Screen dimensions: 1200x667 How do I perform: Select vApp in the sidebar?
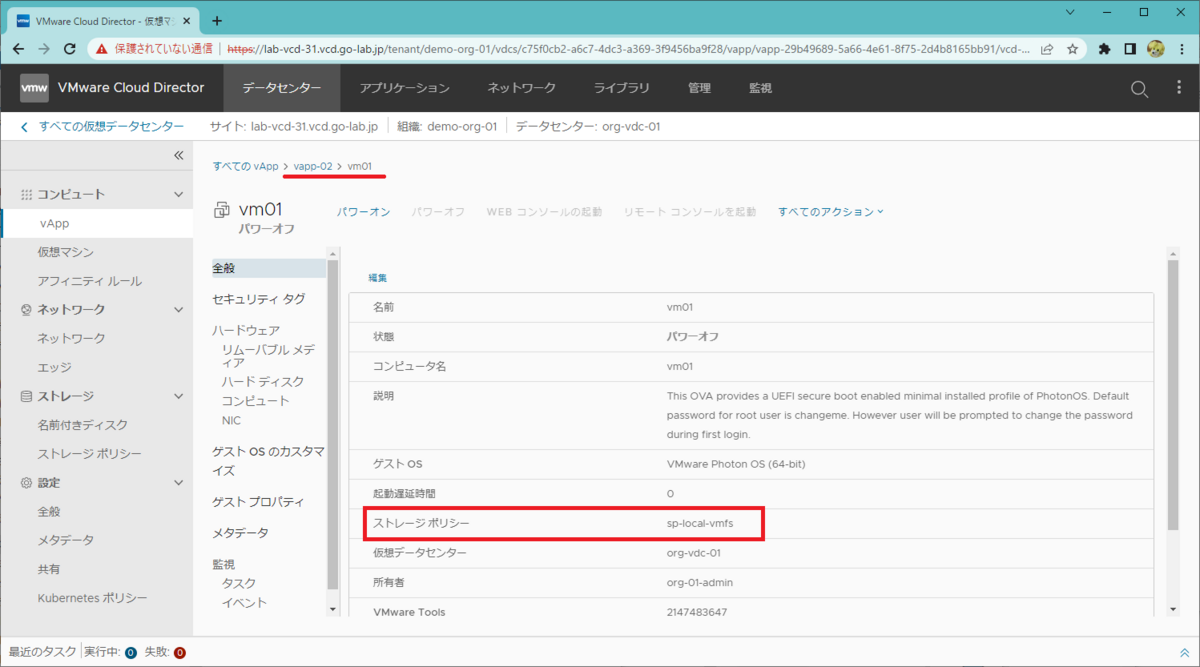tap(97, 224)
